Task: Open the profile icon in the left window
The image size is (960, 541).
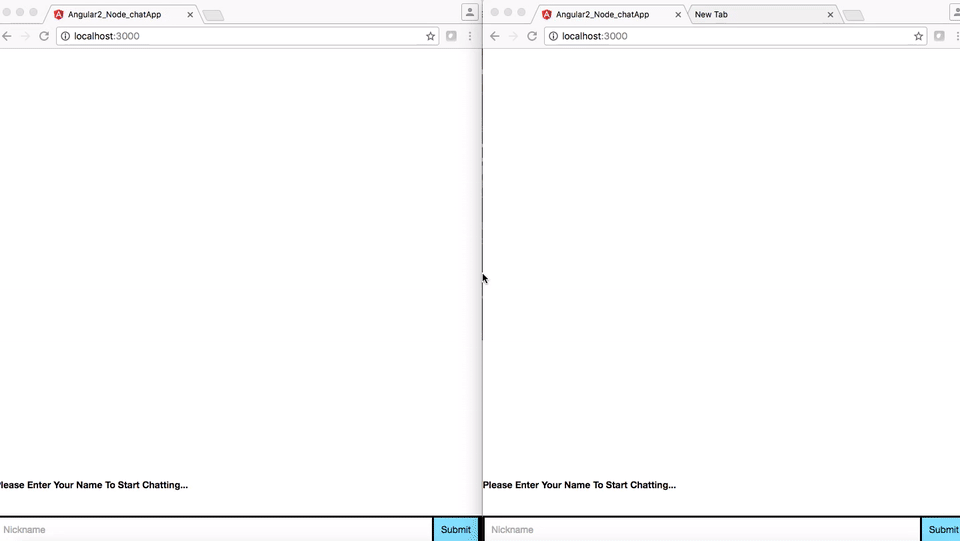Action: (470, 12)
